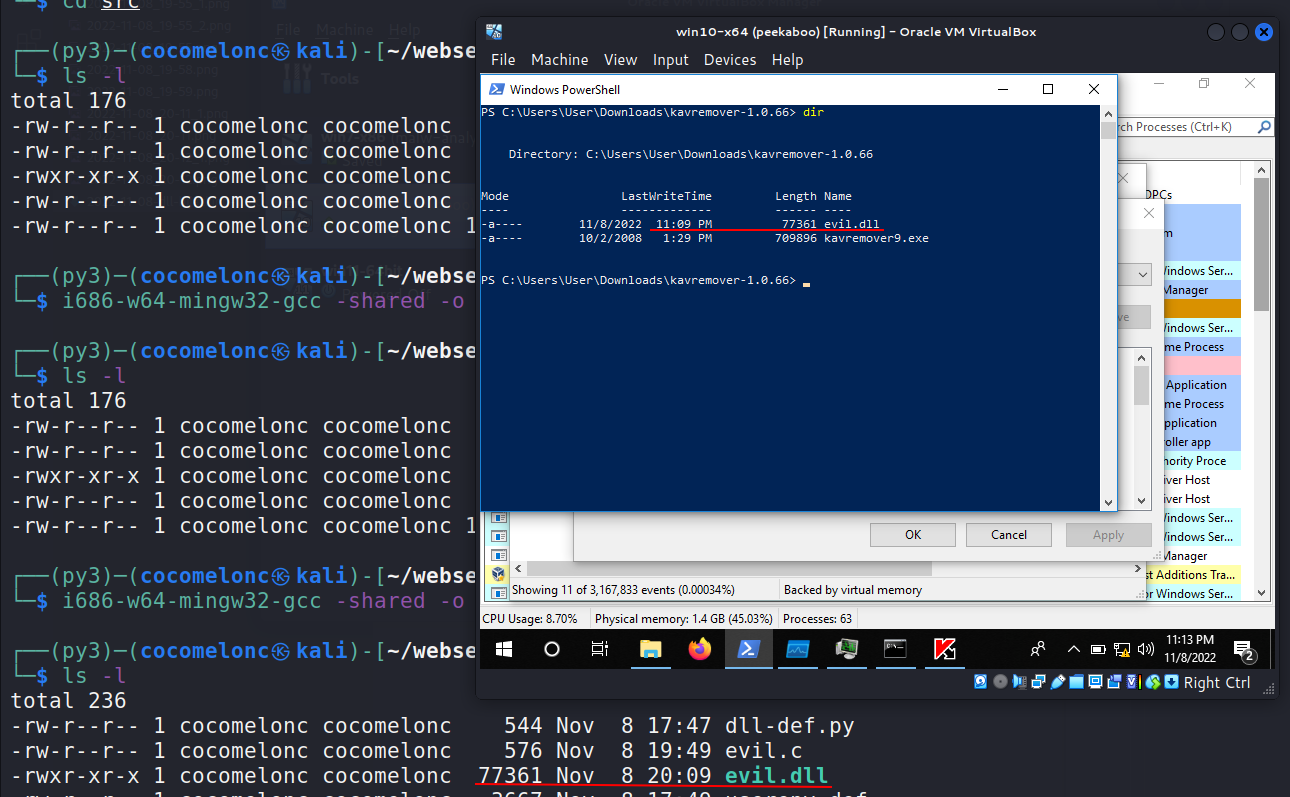Open the network status tray icon
1290x797 pixels.
click(1122, 650)
